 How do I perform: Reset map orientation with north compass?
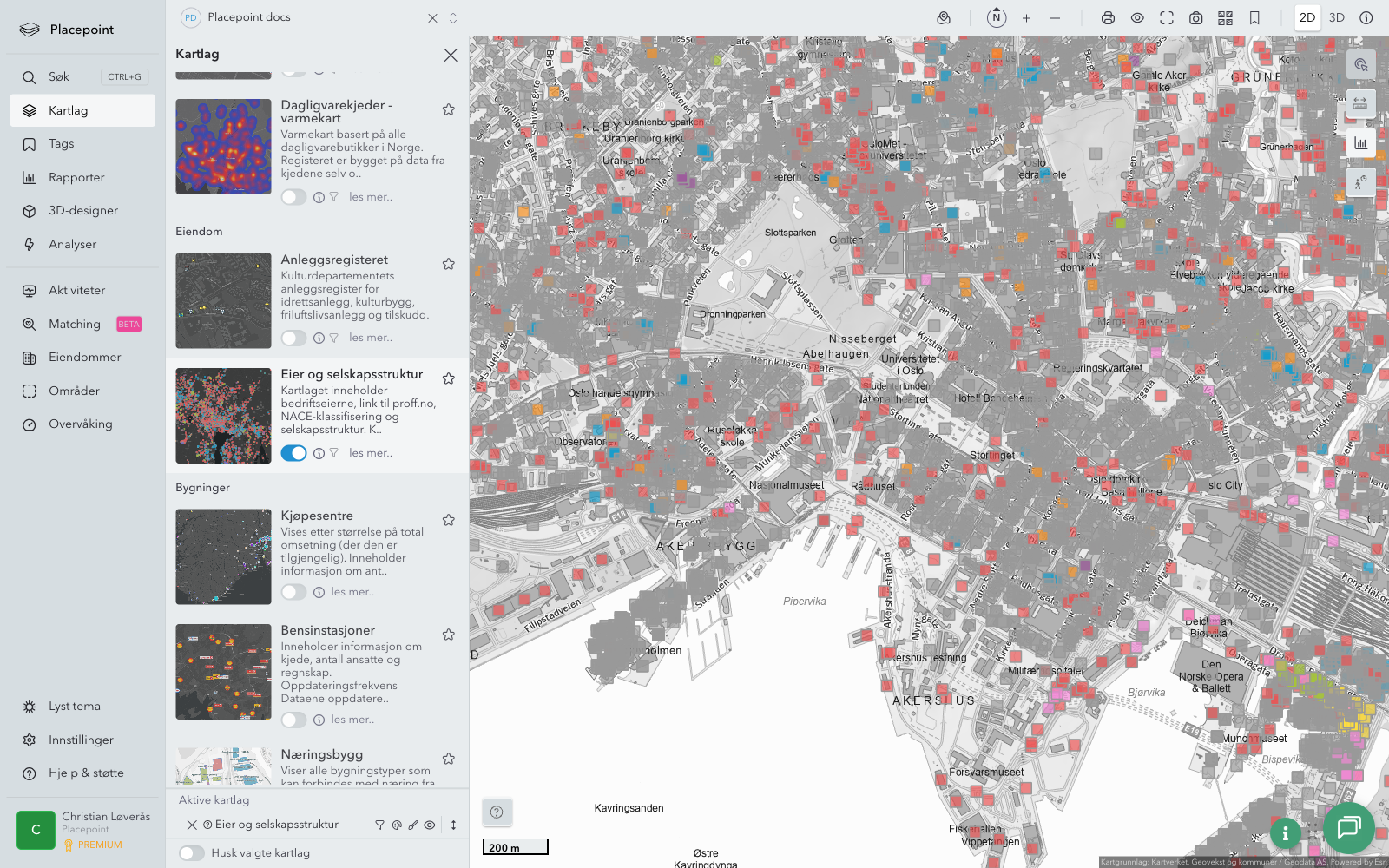tap(997, 18)
